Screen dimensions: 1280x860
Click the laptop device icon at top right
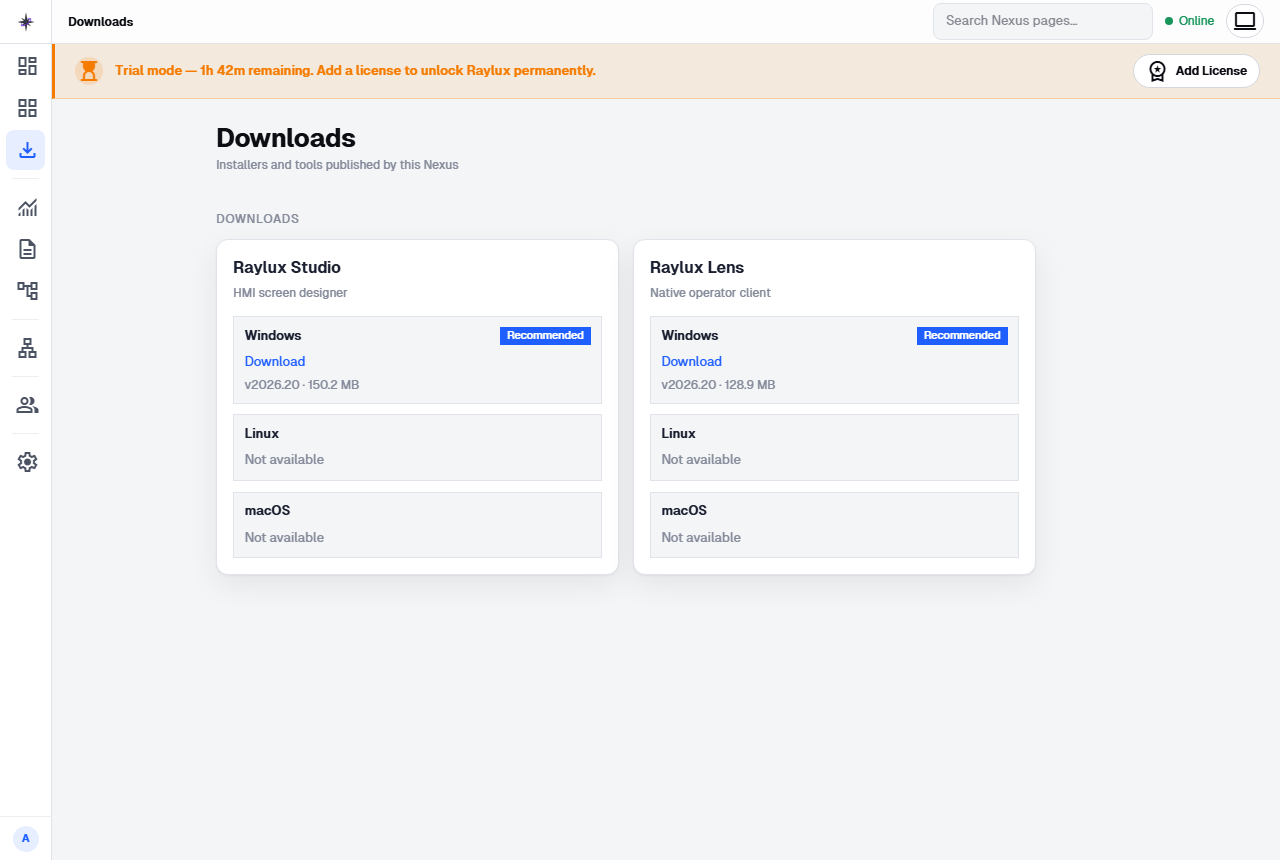coord(1245,21)
